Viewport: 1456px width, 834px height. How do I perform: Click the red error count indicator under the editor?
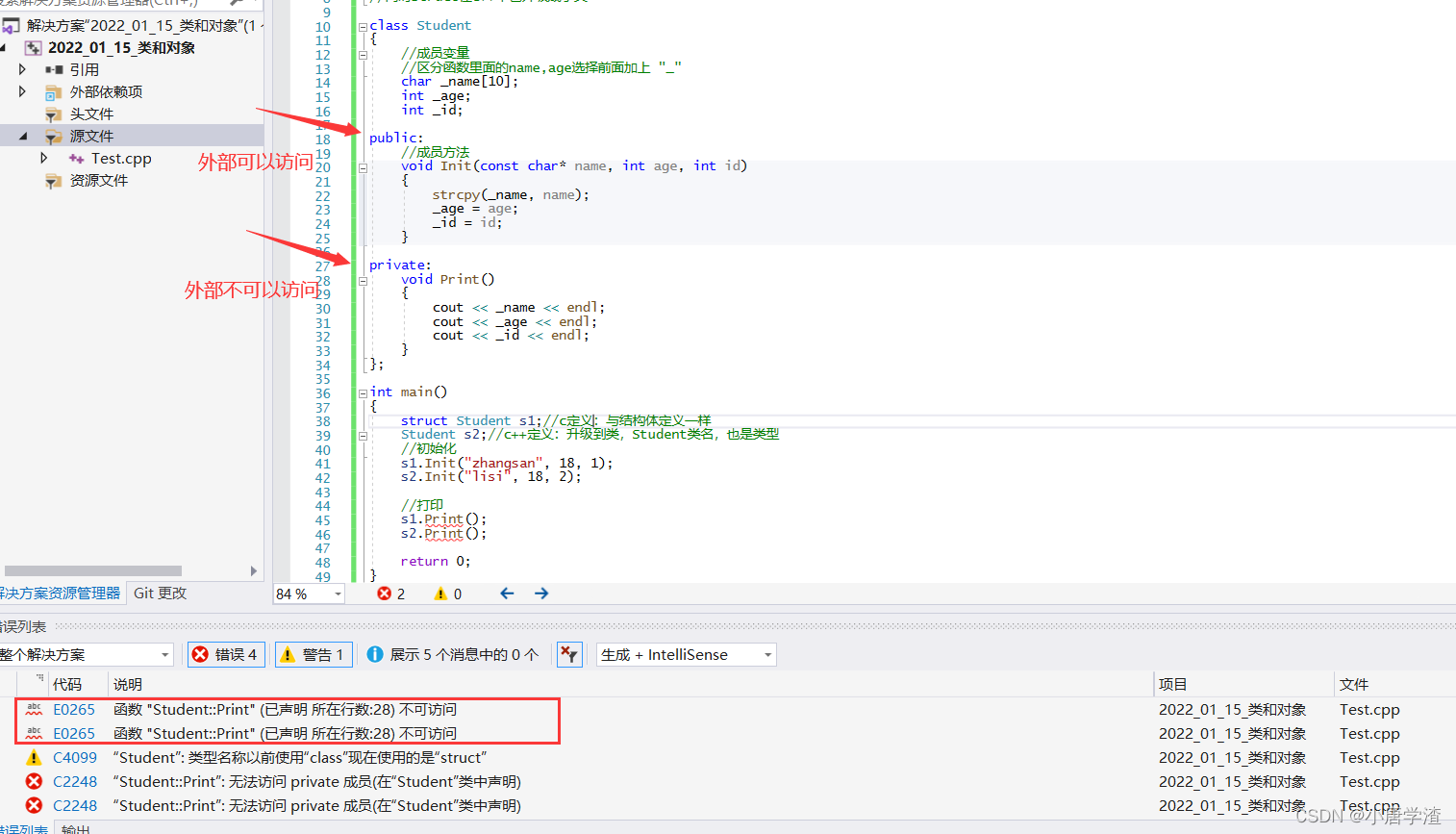tap(391, 594)
